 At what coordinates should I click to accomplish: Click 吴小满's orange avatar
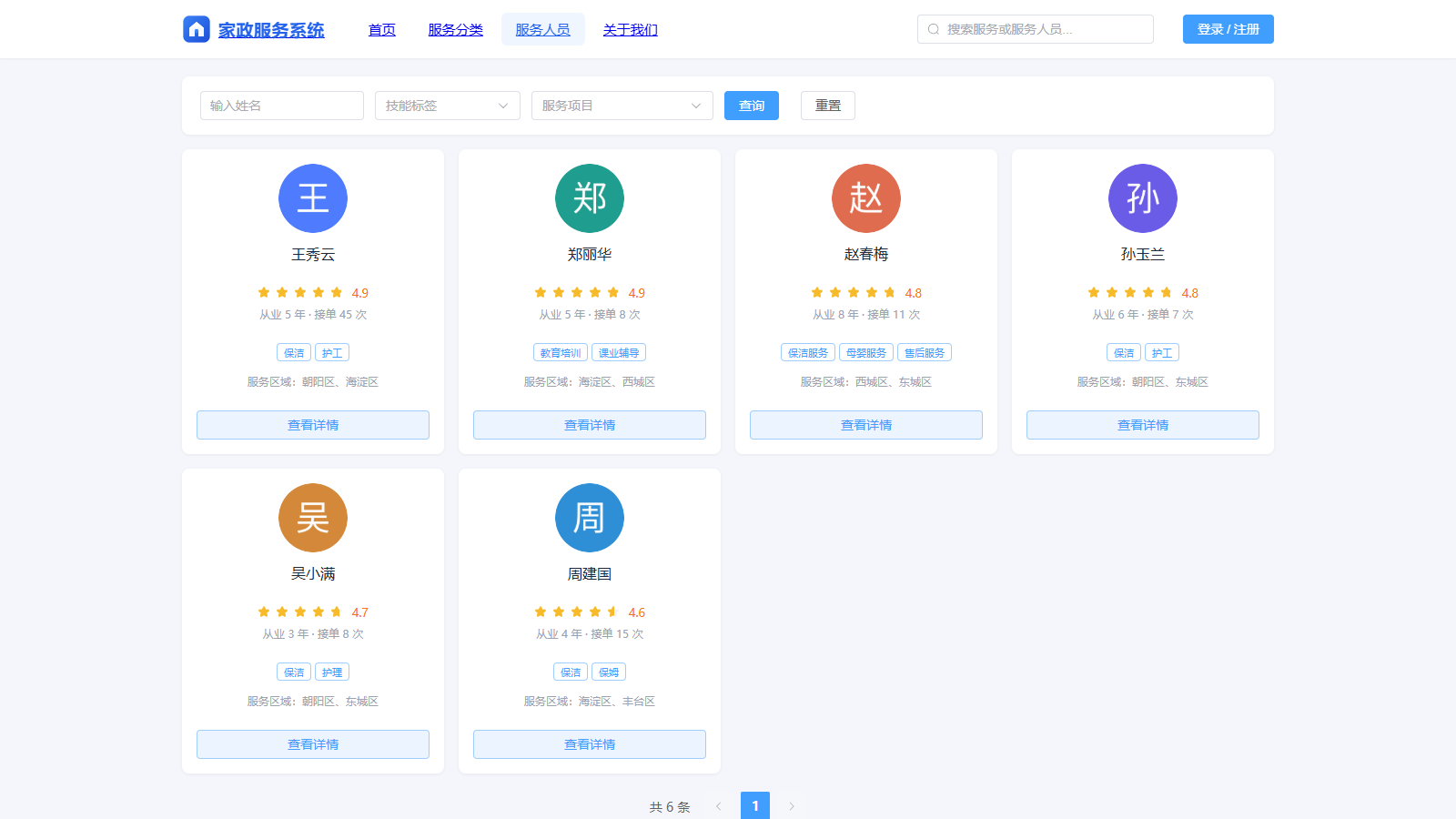pos(313,518)
